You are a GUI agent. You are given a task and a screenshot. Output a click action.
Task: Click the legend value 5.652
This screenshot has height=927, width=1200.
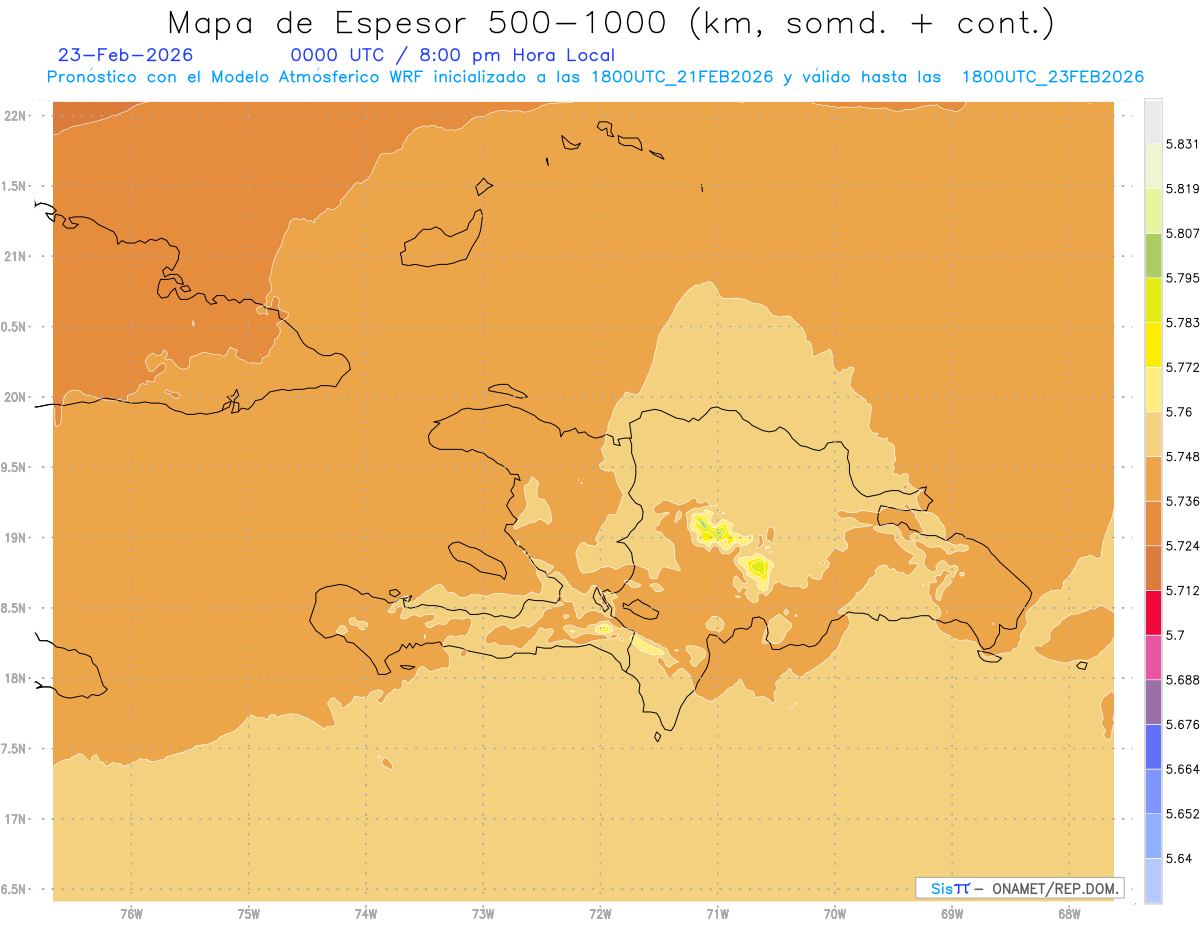tap(1182, 814)
